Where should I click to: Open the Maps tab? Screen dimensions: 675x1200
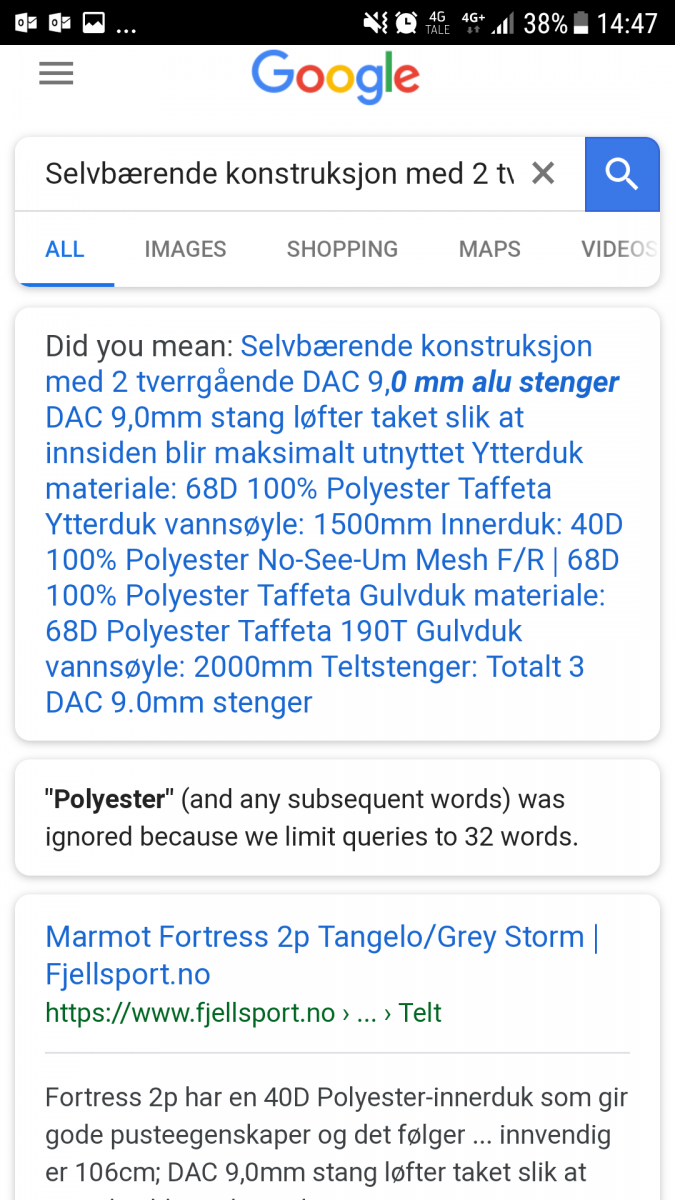(x=489, y=249)
